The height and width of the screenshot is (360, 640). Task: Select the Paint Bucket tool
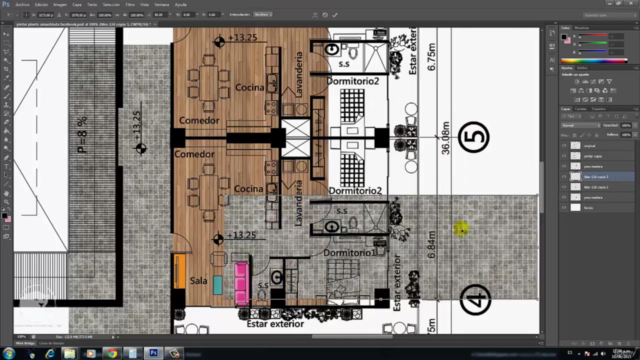tap(6, 131)
